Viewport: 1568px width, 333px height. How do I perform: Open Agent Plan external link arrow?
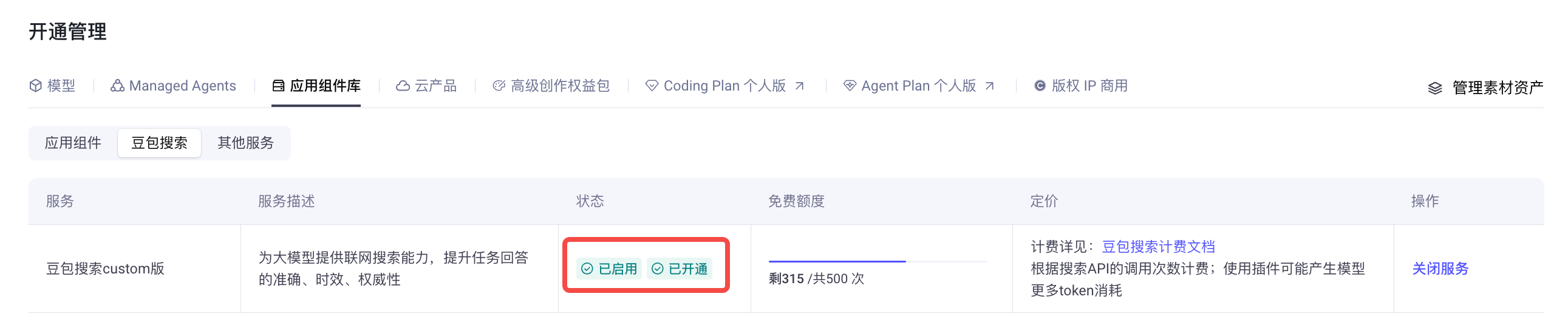[x=990, y=86]
